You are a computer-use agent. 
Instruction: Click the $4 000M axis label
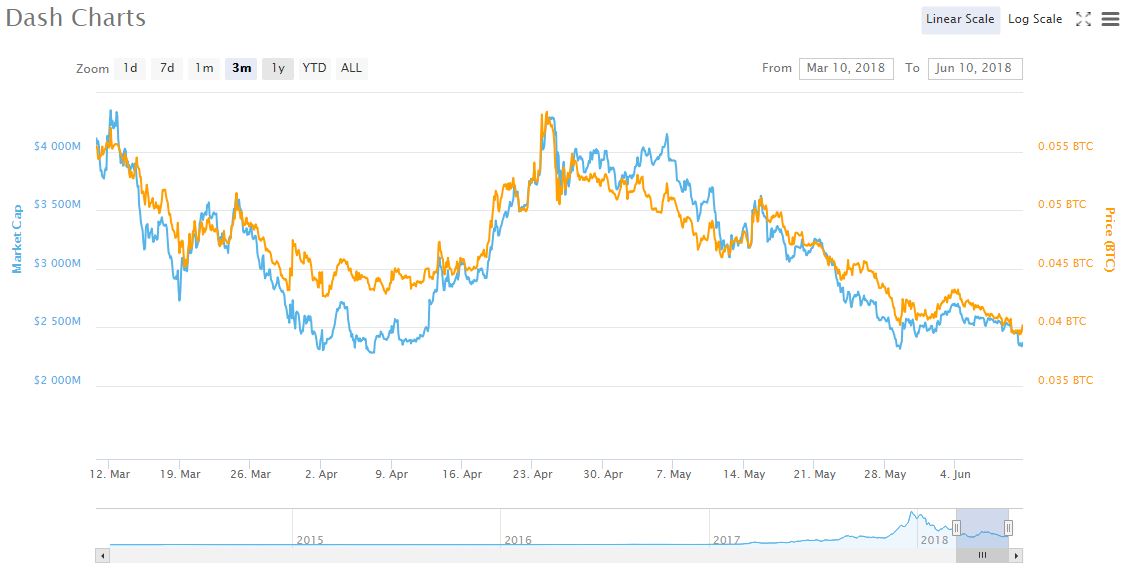pyautogui.click(x=57, y=146)
